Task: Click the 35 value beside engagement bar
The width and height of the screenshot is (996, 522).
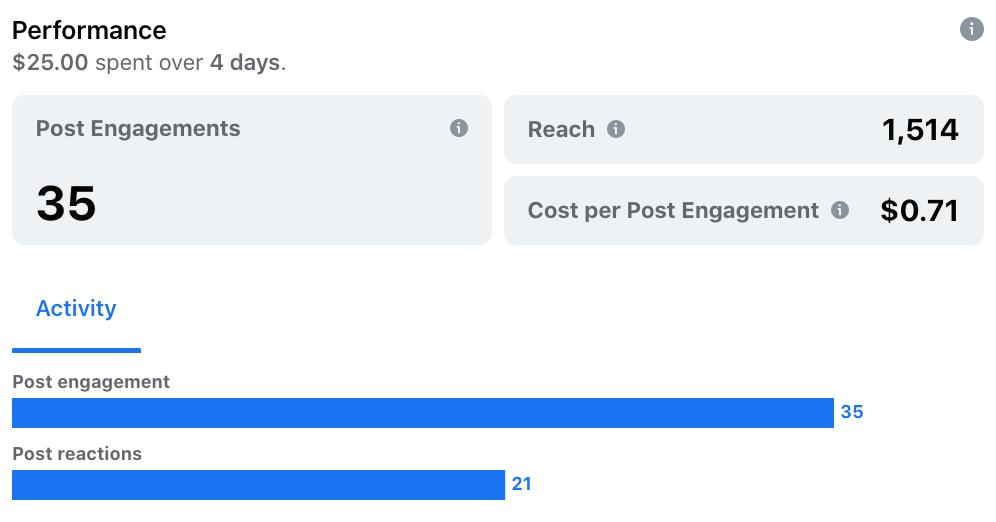Action: (852, 412)
